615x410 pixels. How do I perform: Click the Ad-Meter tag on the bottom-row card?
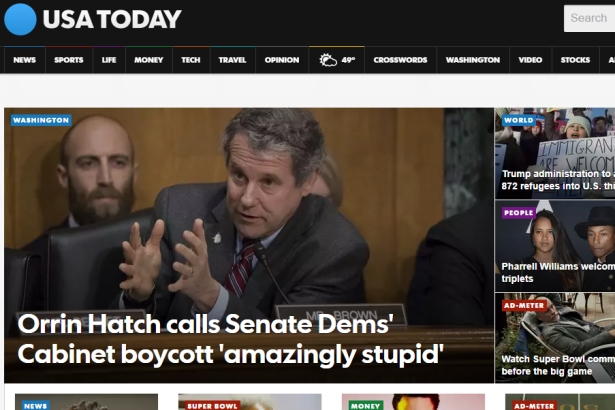(x=535, y=406)
